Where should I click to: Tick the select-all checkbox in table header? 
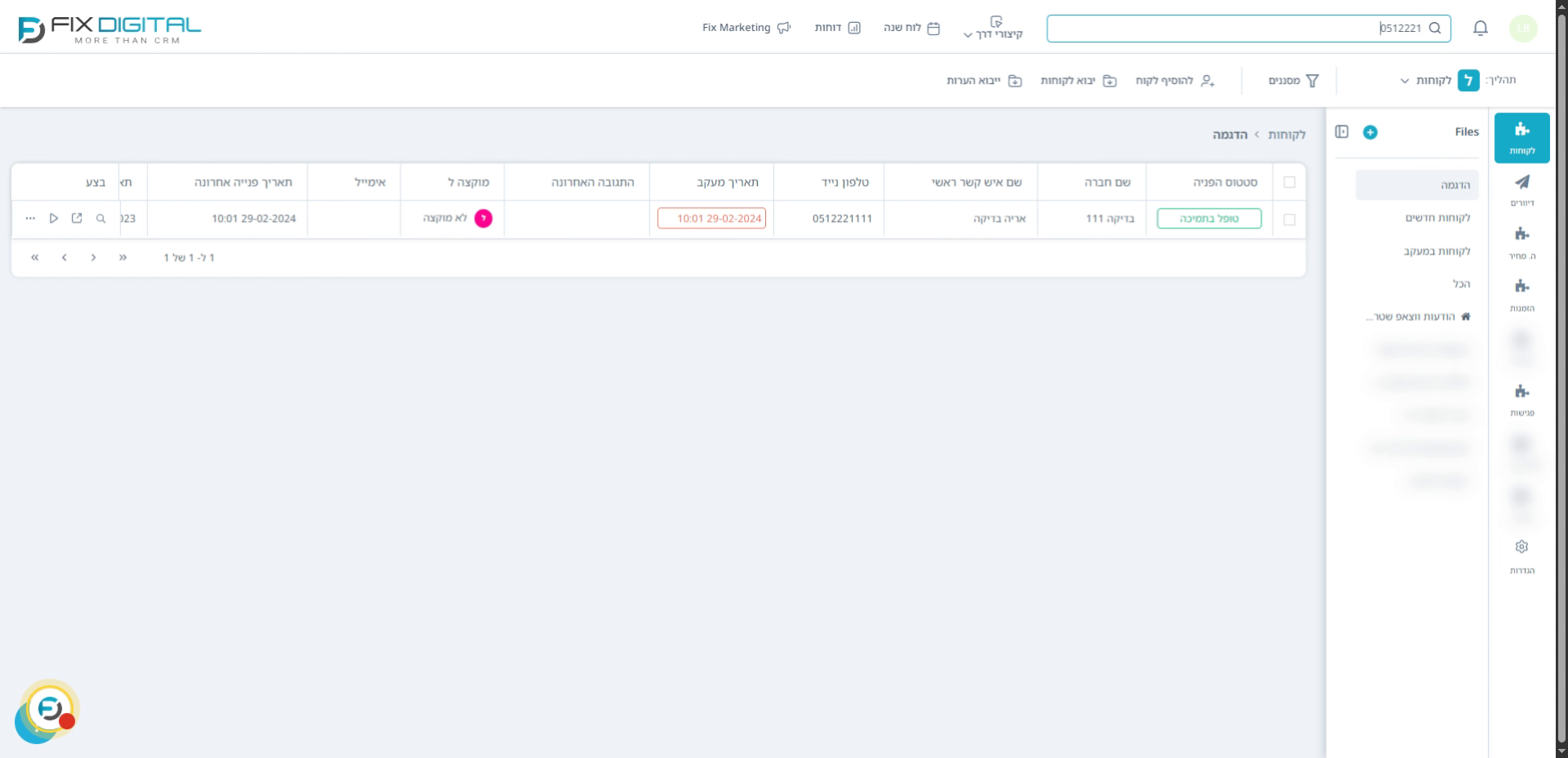click(x=1290, y=182)
